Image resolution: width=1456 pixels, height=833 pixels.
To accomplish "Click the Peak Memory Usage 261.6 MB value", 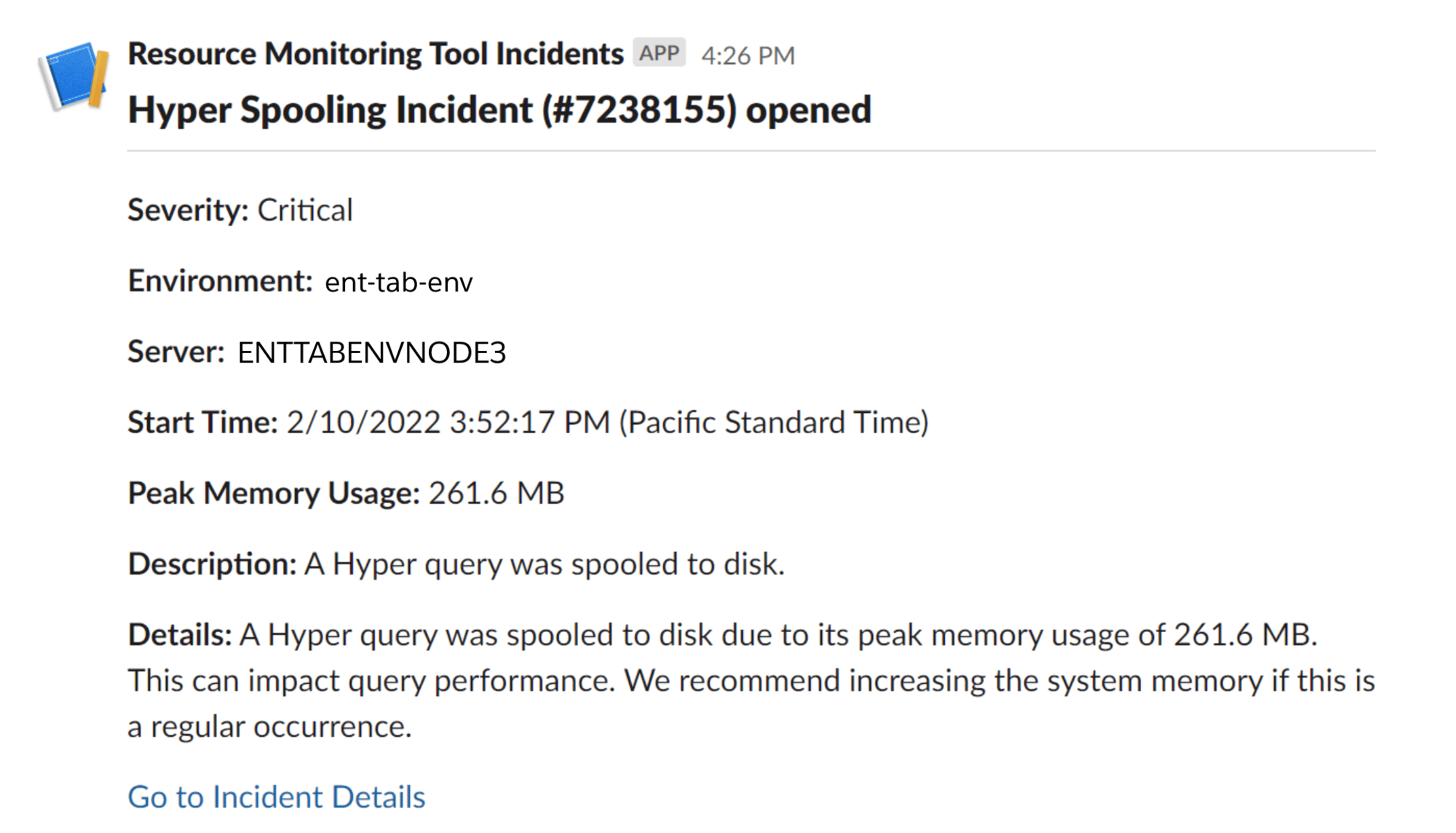I will [x=496, y=493].
